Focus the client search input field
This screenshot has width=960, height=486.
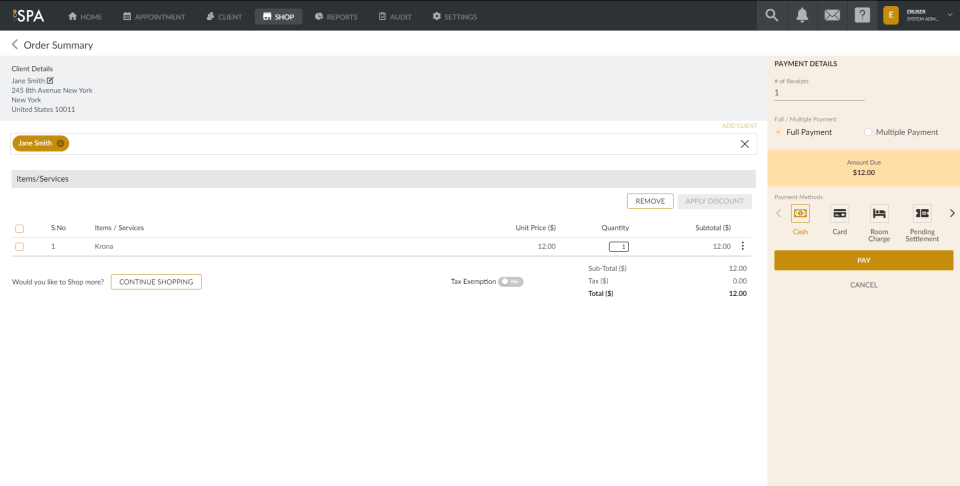click(x=383, y=144)
